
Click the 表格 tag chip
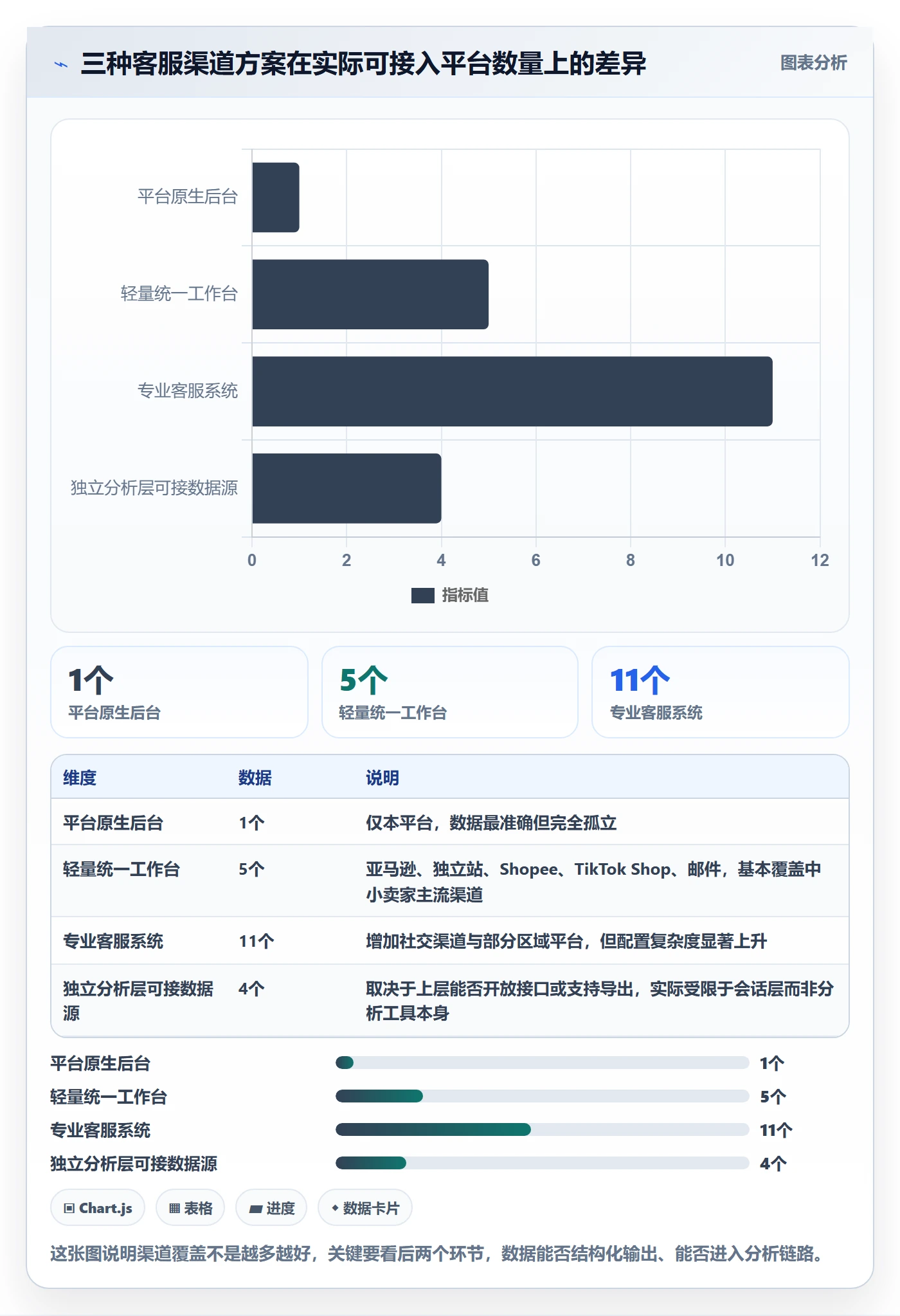pos(190,1208)
